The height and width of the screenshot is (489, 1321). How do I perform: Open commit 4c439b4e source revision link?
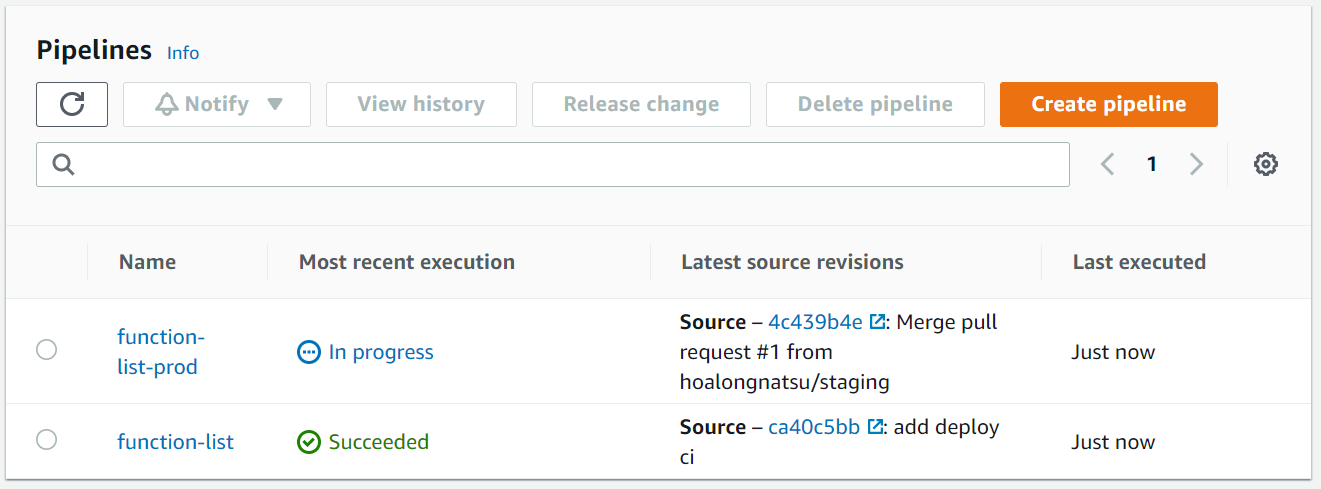(815, 322)
